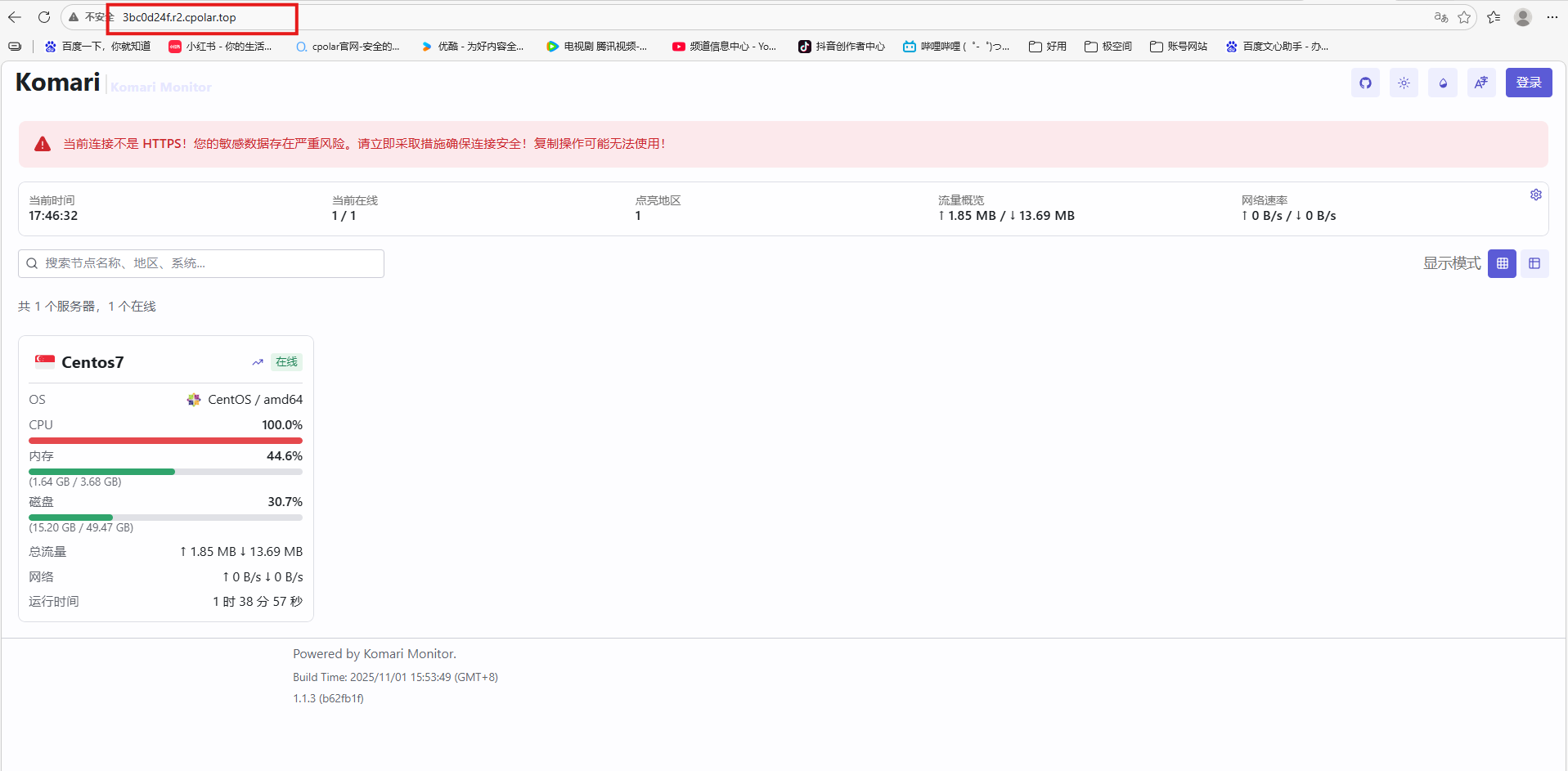
Task: Expand browser settings and more menu
Action: coord(1552,17)
